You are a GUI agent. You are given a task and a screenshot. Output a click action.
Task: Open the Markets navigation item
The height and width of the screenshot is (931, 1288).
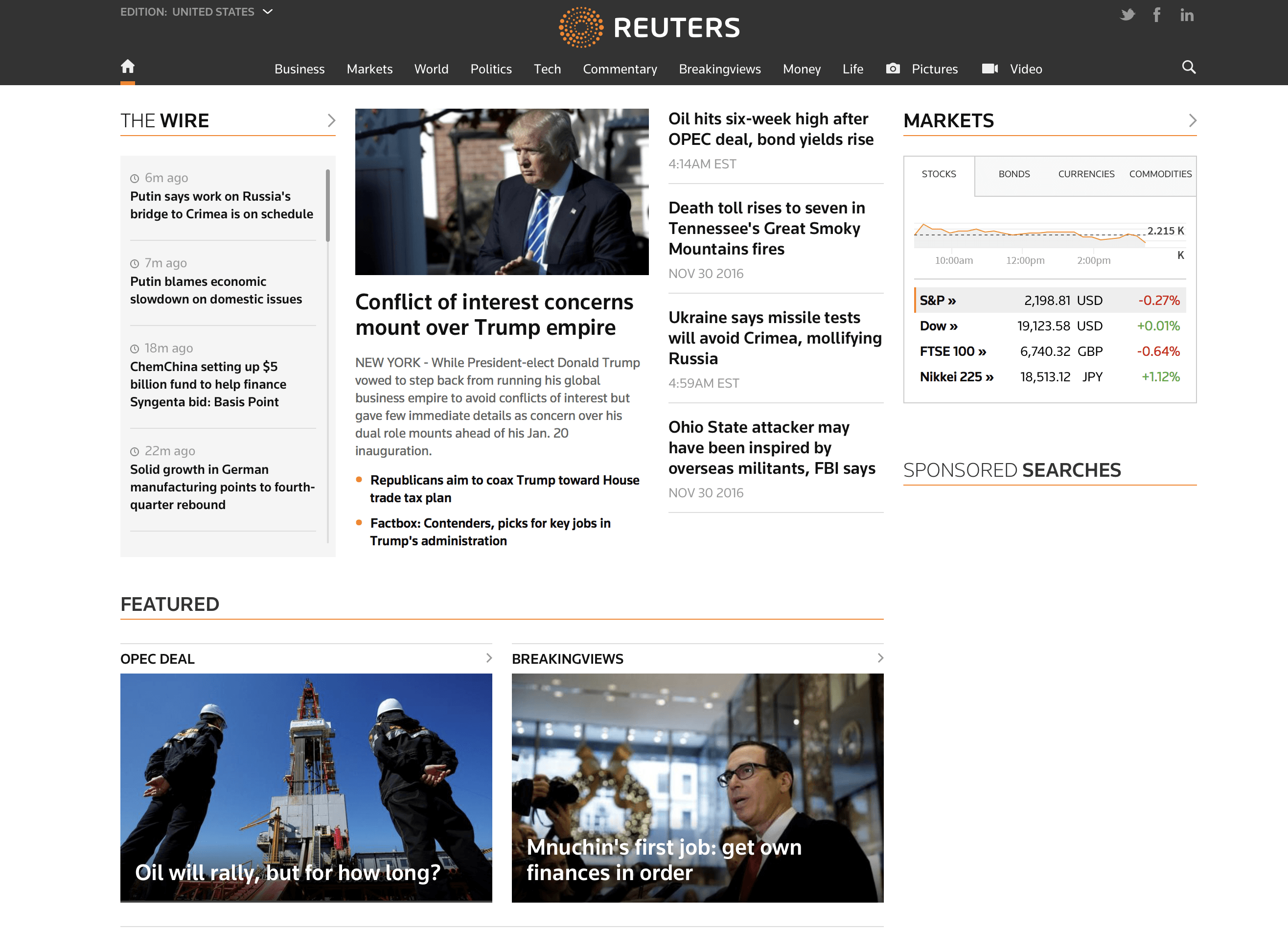(369, 69)
